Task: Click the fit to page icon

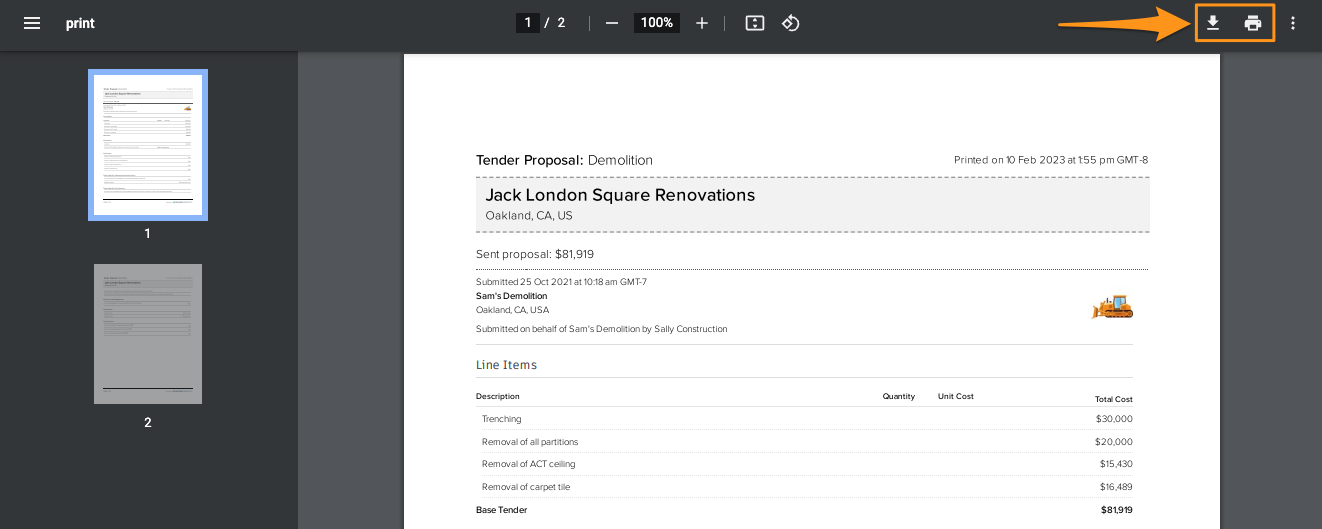Action: click(755, 23)
